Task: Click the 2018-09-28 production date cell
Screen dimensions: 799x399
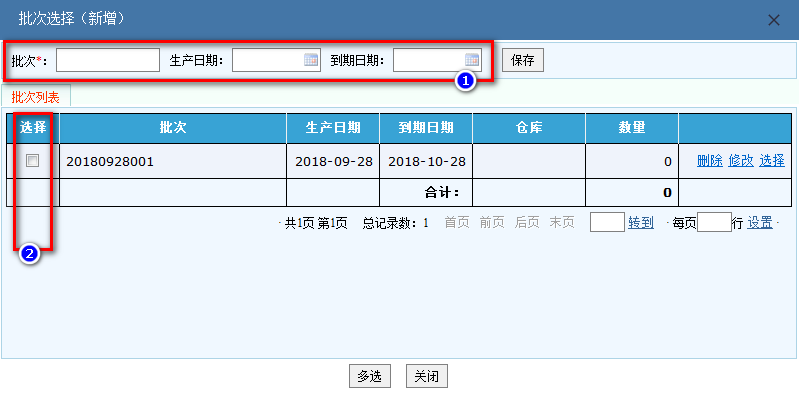Action: point(334,162)
